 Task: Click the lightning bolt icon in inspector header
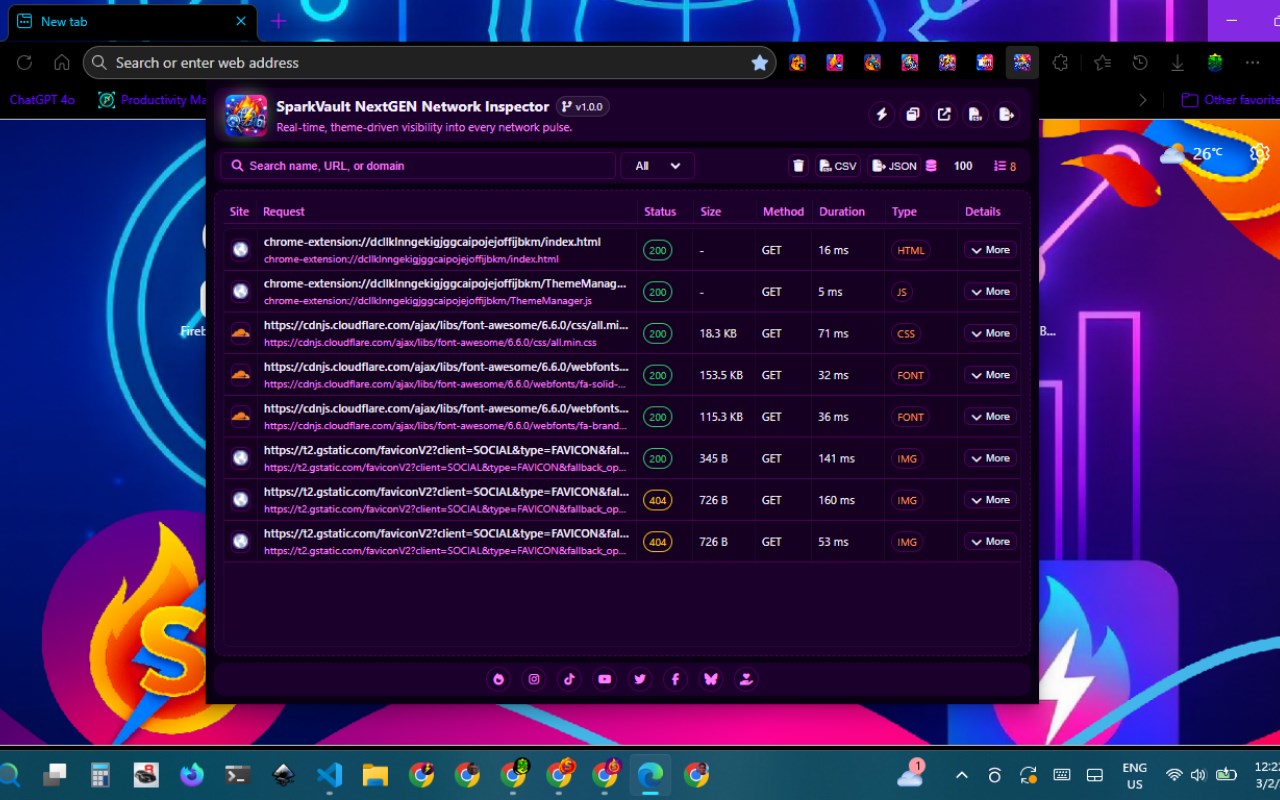tap(882, 115)
